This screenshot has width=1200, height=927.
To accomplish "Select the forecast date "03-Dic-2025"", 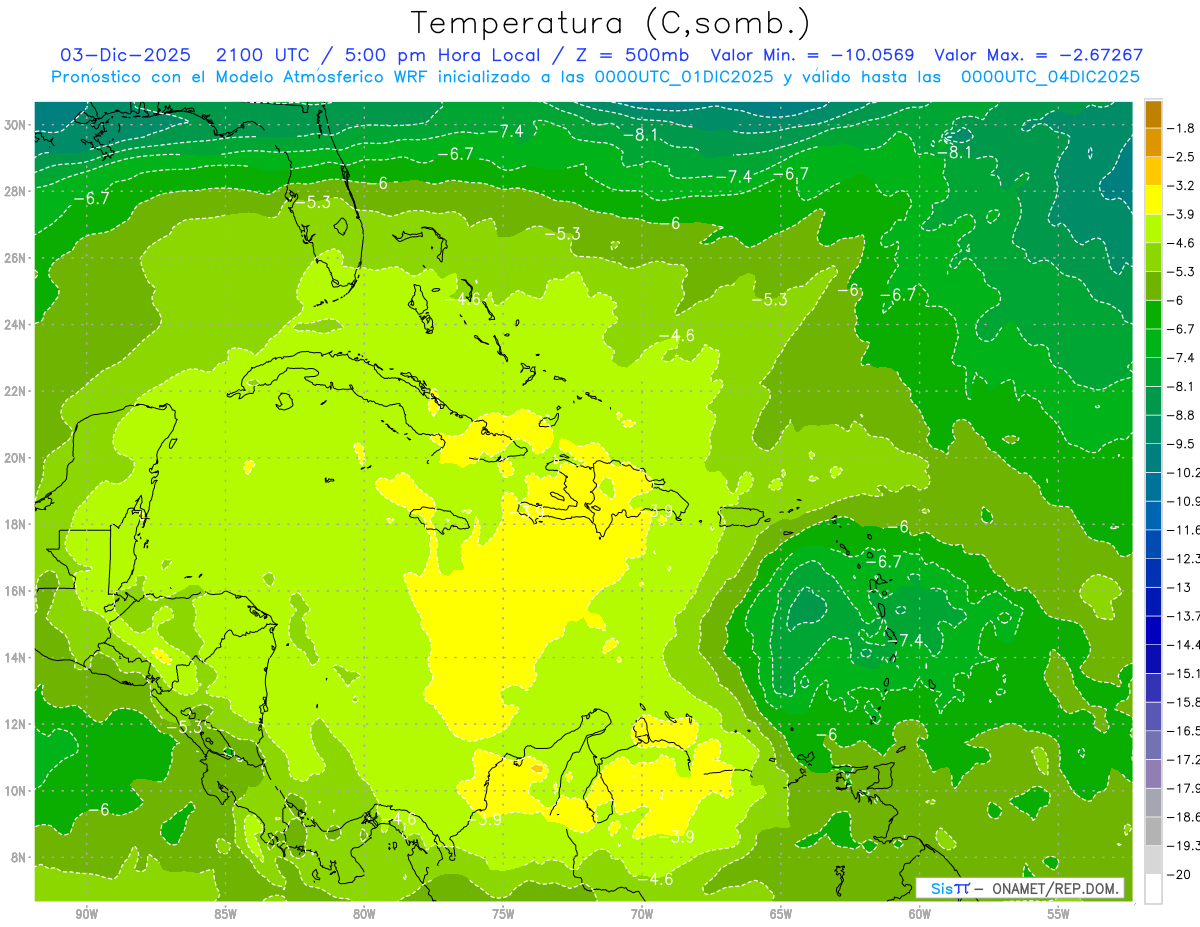I will 123,55.
